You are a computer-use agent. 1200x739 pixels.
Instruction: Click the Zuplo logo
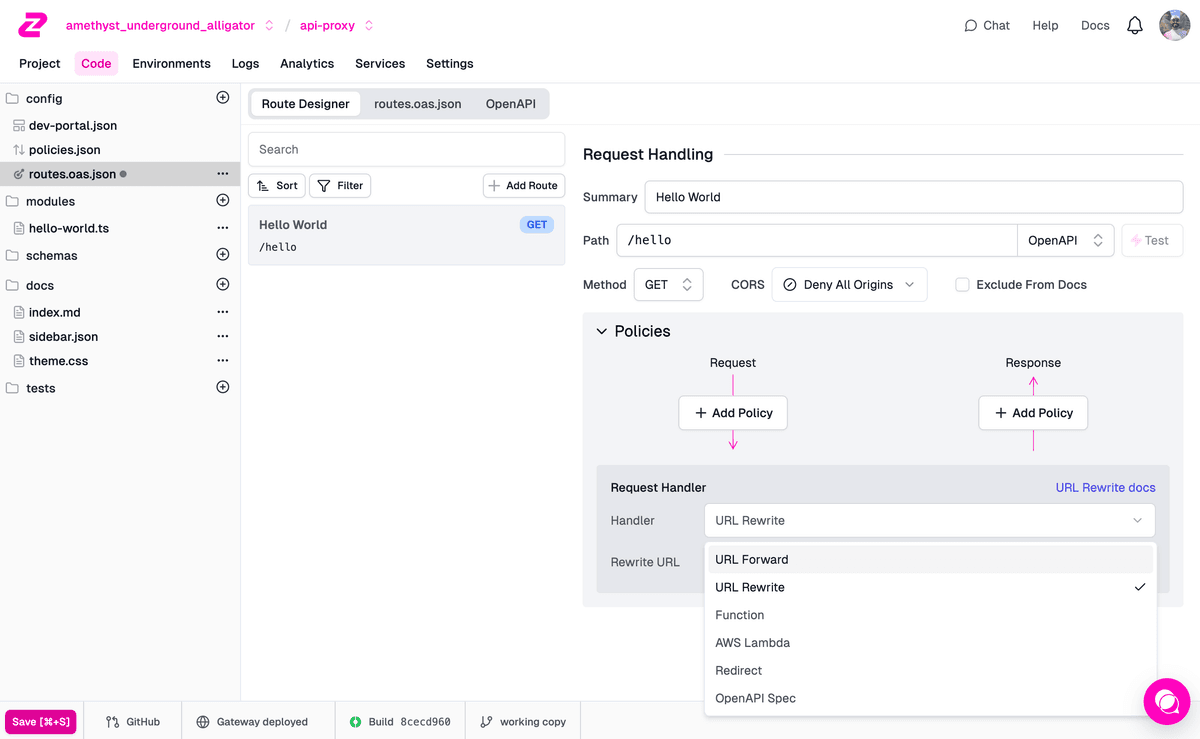pos(32,25)
